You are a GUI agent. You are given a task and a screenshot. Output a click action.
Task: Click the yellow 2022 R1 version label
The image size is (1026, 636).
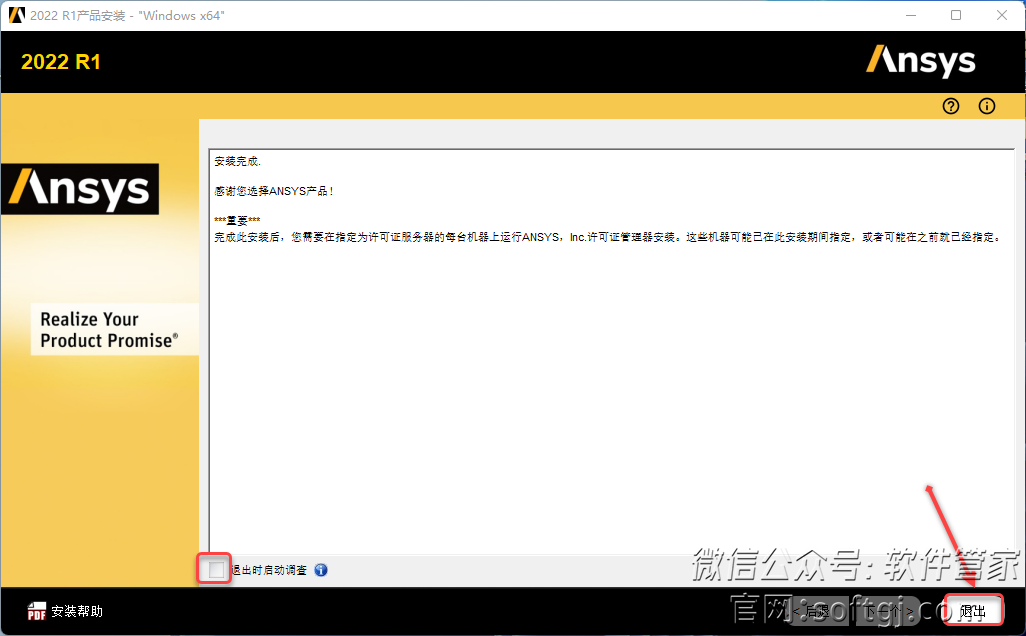click(x=61, y=62)
